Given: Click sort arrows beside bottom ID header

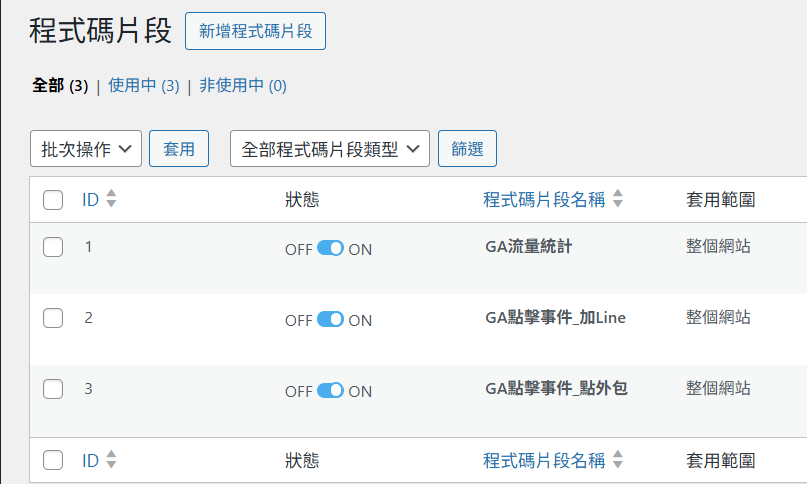Looking at the screenshot, I should 111,460.
